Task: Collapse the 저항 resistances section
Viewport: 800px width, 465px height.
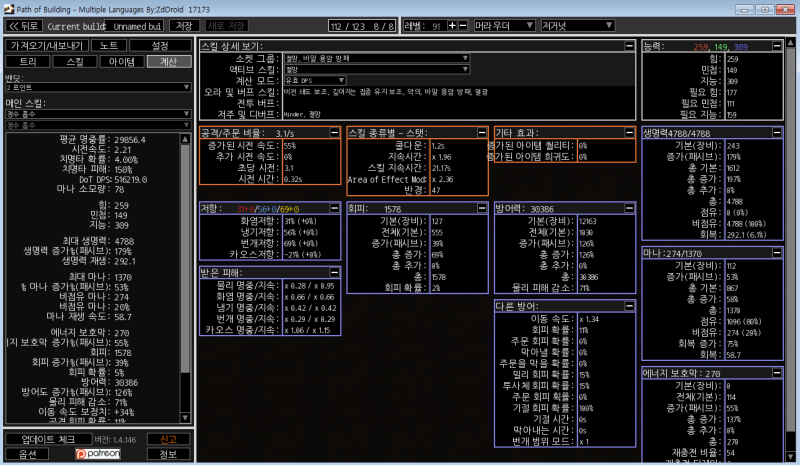Action: click(334, 208)
